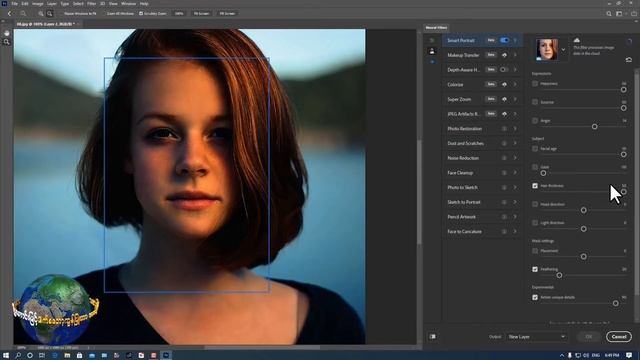Screen dimensions: 640x360
Task: Open the Filter menu
Action: 91,4
